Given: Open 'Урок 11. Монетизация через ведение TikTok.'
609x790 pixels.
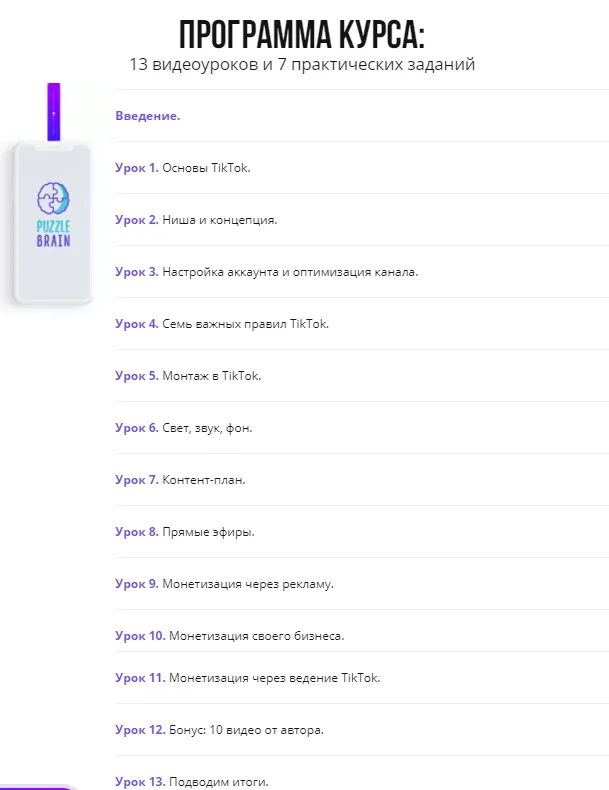Looking at the screenshot, I should [248, 678].
